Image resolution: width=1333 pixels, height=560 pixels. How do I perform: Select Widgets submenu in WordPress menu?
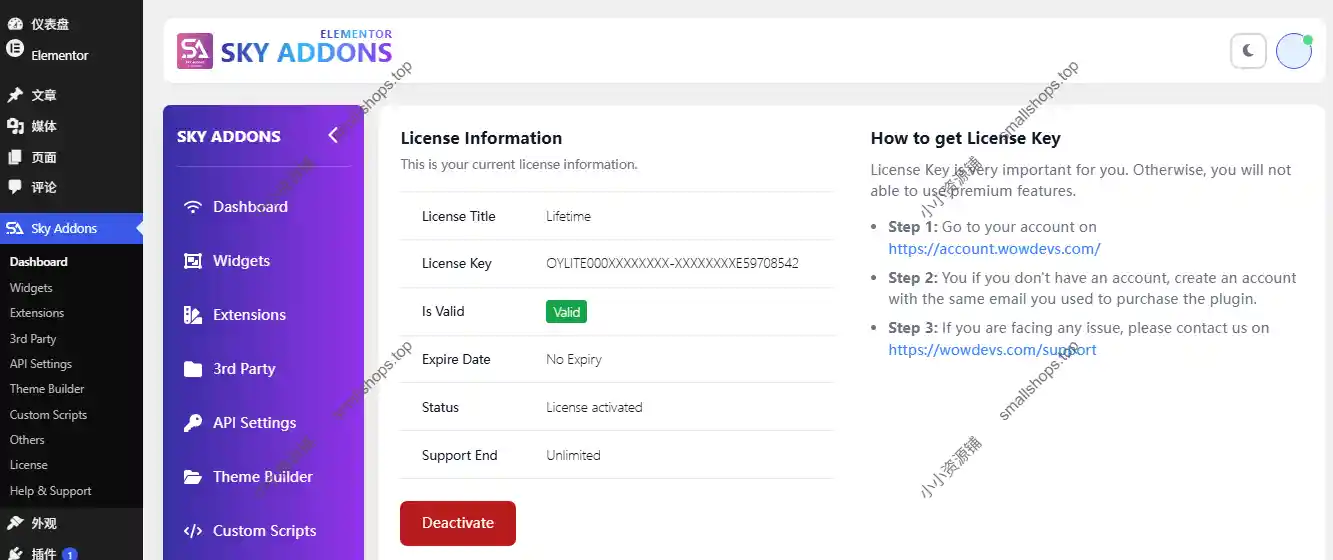[x=31, y=288]
